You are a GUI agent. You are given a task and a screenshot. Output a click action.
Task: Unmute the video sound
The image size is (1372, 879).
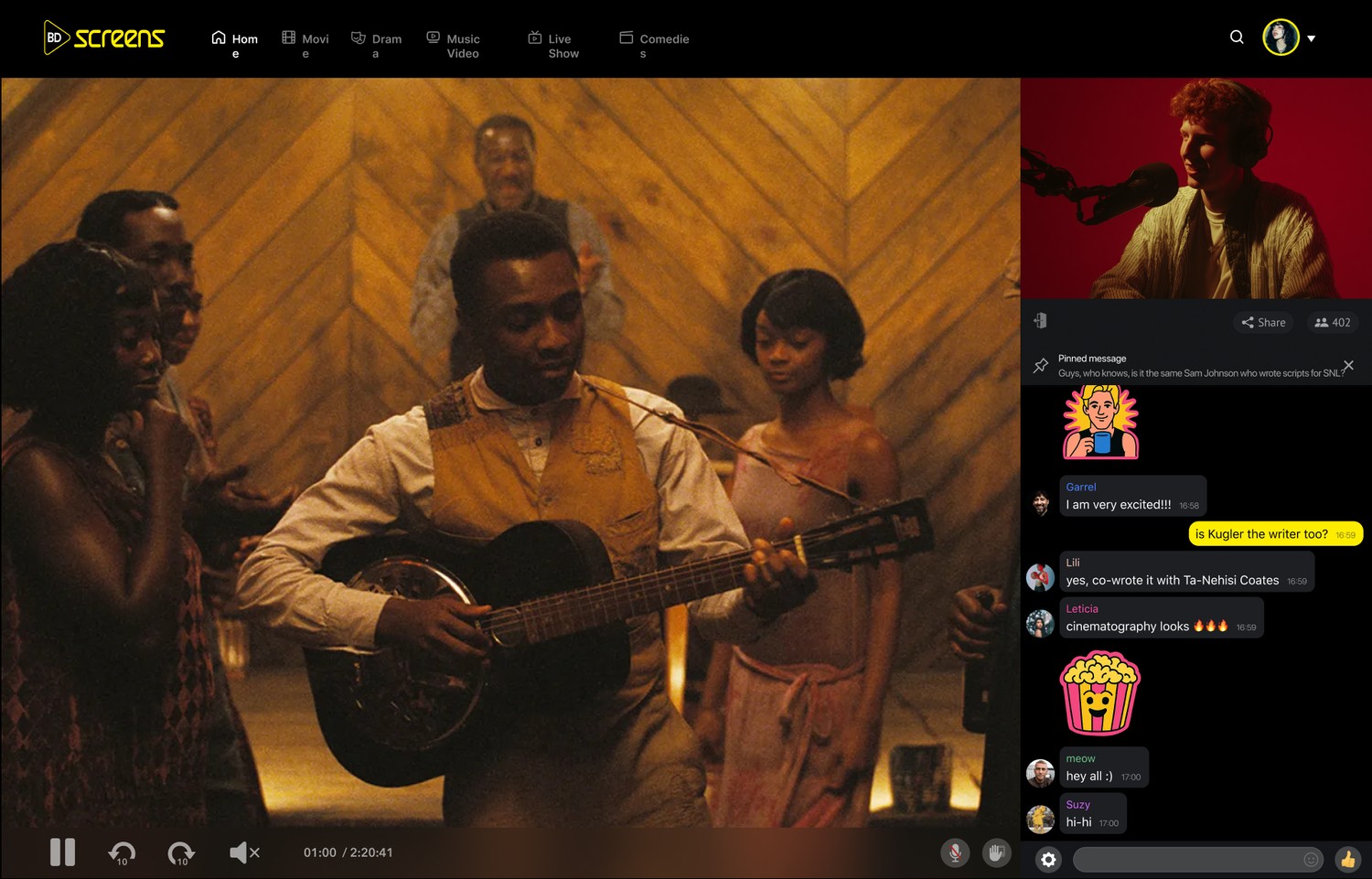[243, 852]
